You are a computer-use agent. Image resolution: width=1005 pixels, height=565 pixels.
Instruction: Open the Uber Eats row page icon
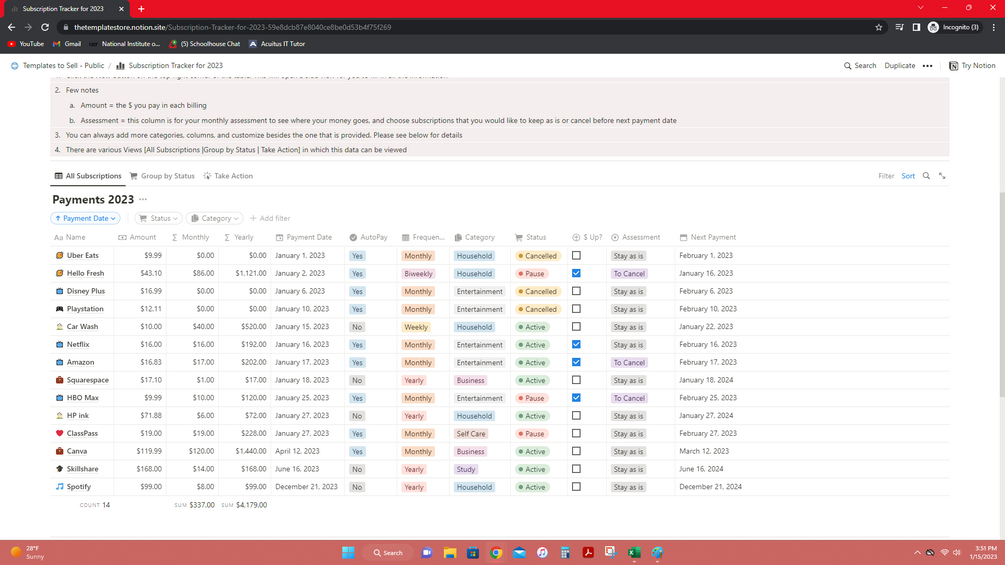click(60, 255)
